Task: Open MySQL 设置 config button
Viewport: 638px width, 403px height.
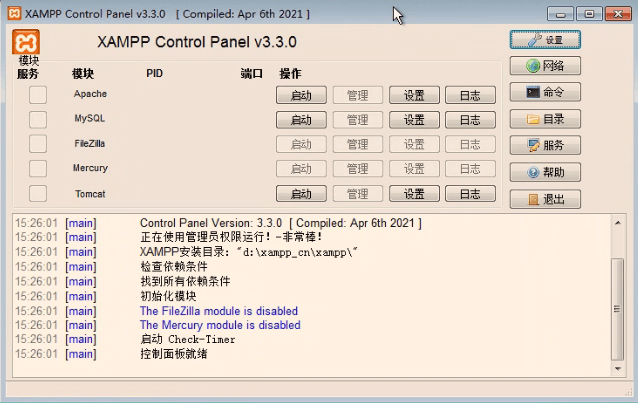Action: pos(414,120)
